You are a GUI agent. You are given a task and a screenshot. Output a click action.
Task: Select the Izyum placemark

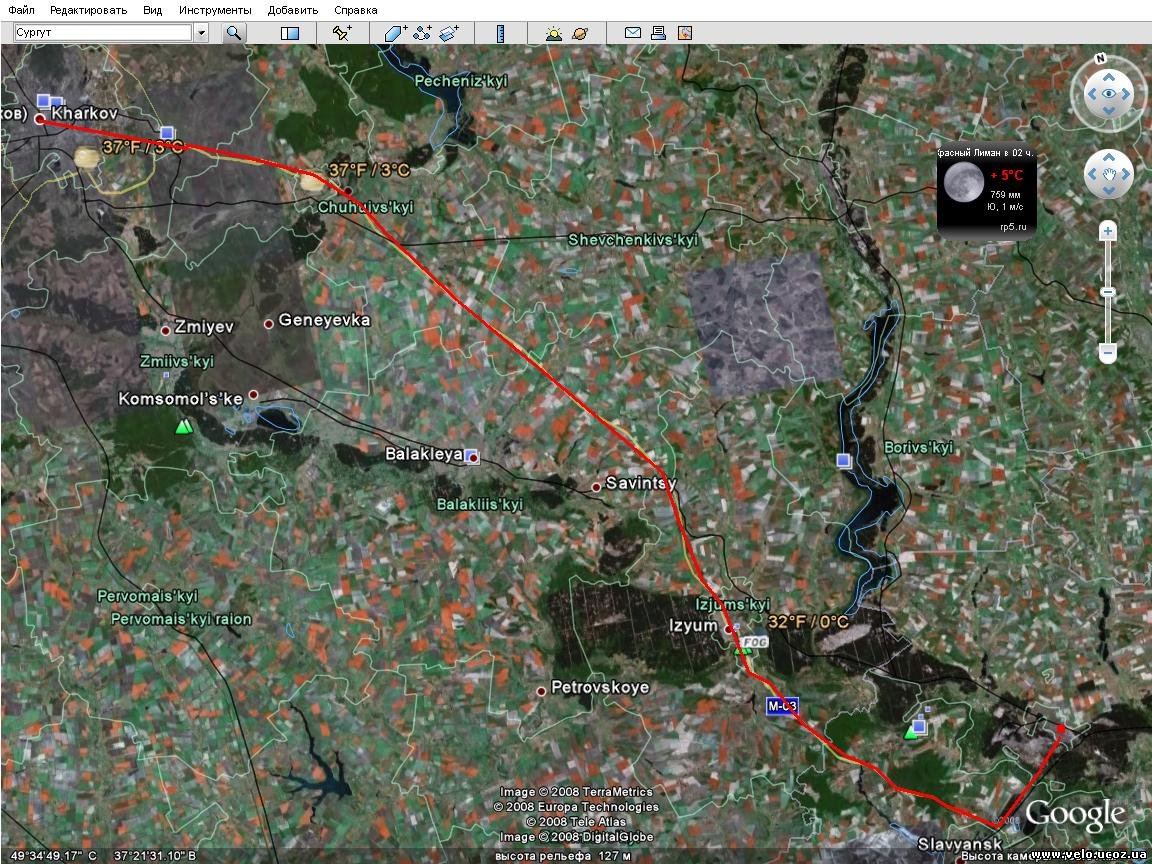(729, 630)
